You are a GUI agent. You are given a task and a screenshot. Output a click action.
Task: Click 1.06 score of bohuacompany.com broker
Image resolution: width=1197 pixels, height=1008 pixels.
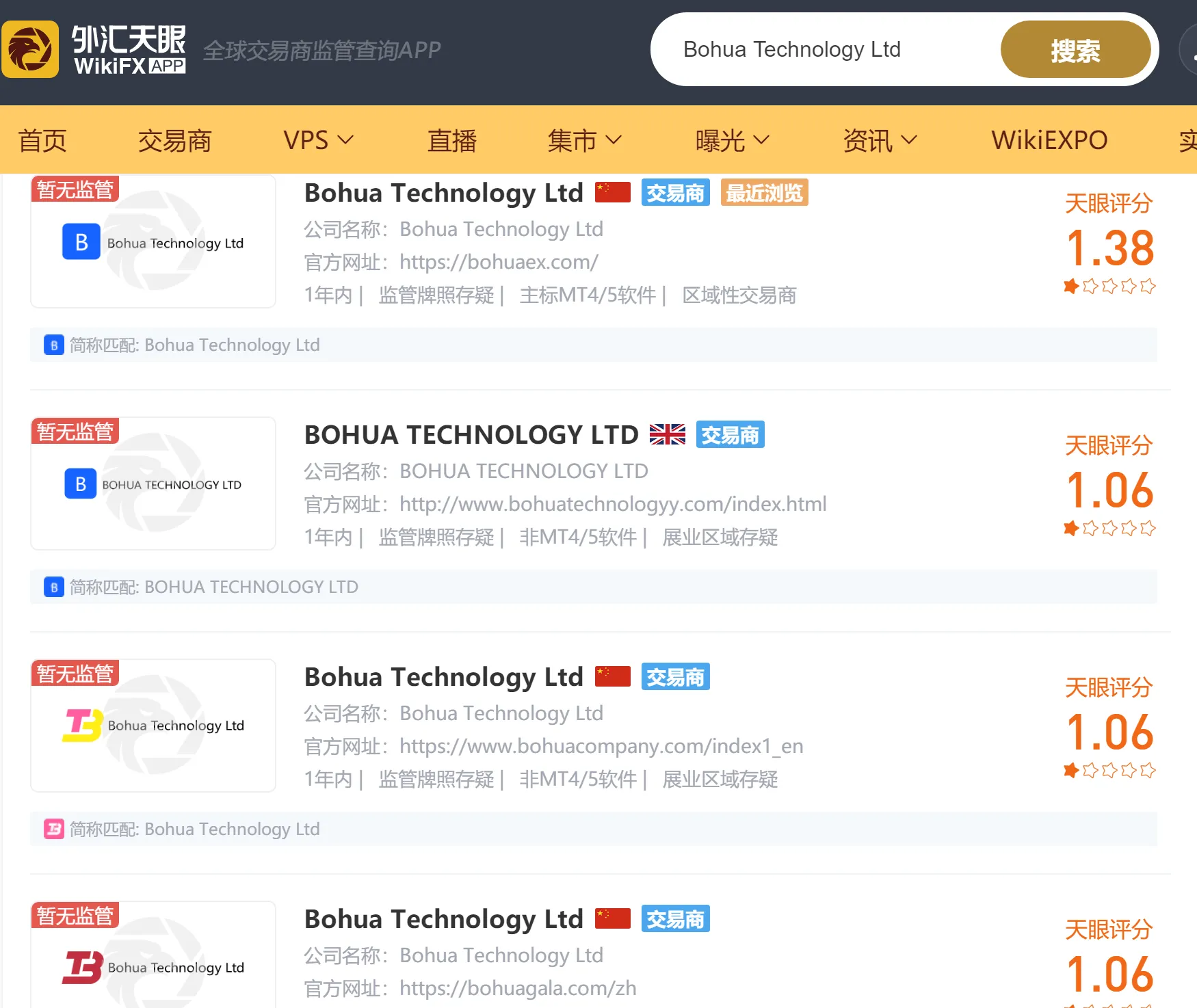(1110, 732)
